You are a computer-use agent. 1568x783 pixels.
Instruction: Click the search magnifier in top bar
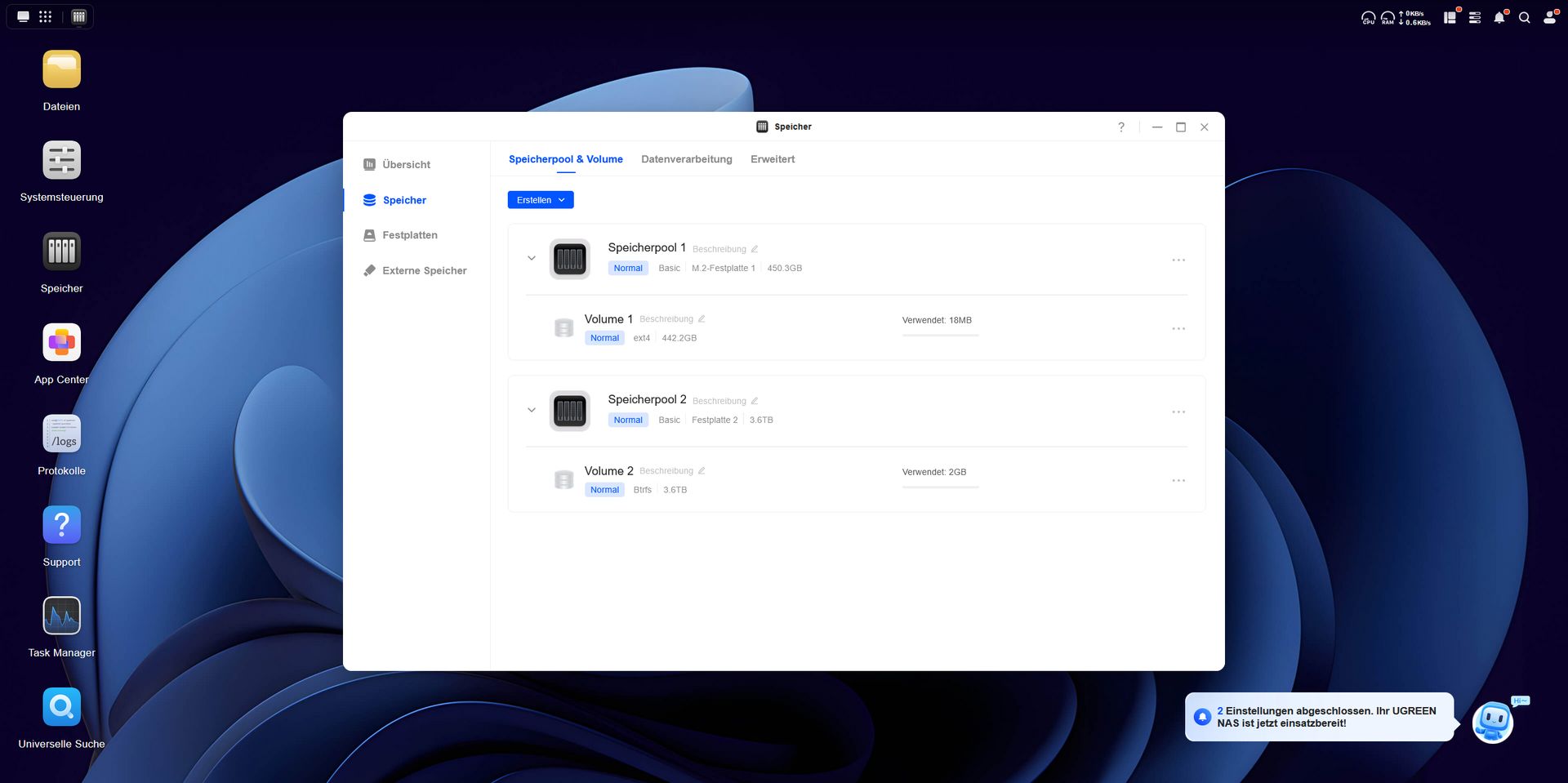pyautogui.click(x=1524, y=17)
